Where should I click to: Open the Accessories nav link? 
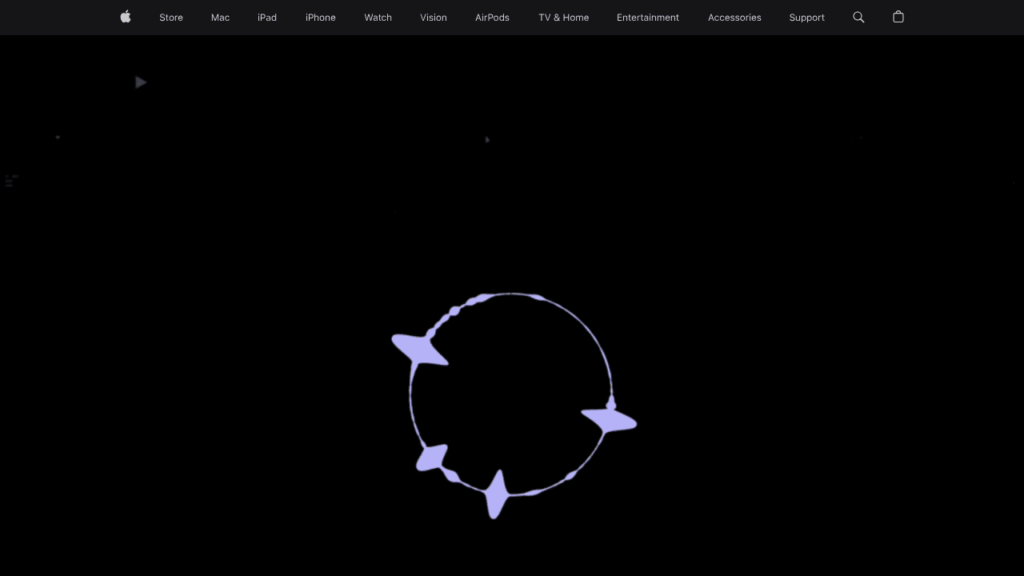click(x=735, y=18)
